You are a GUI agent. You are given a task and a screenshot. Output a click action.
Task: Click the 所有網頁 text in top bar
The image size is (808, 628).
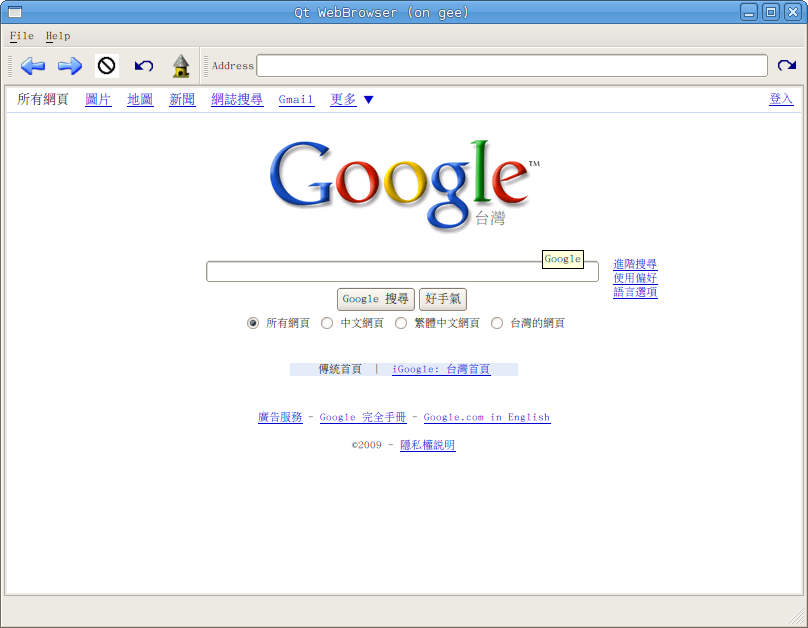click(43, 99)
